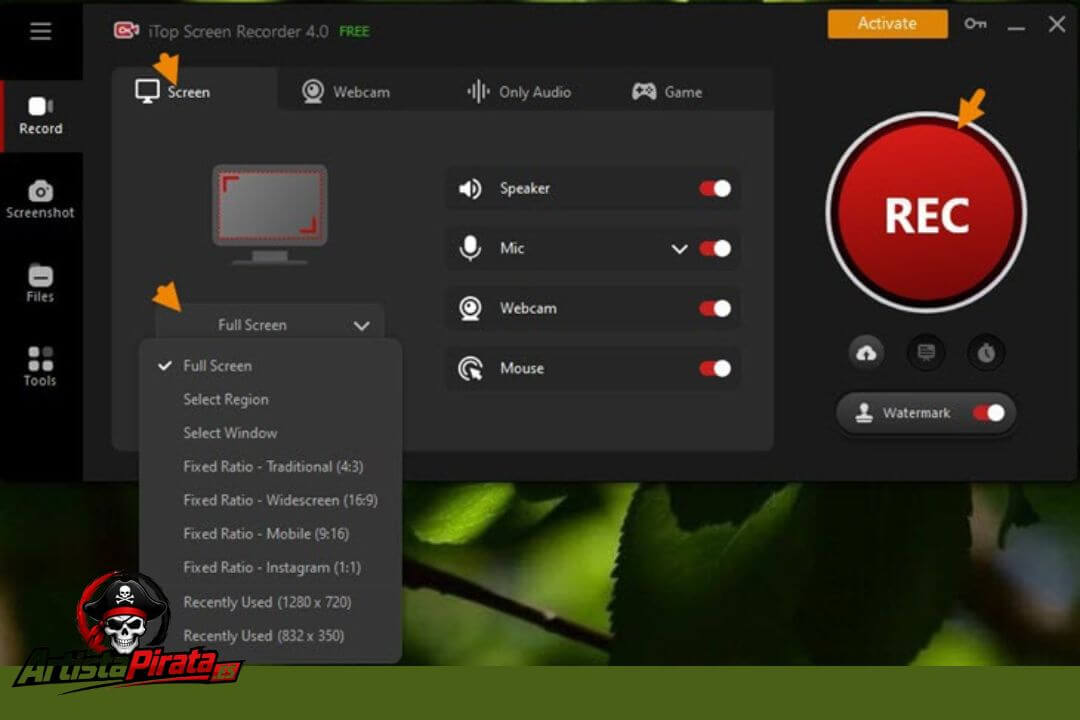
Task: Click the speaker volume icon
Action: click(470, 189)
